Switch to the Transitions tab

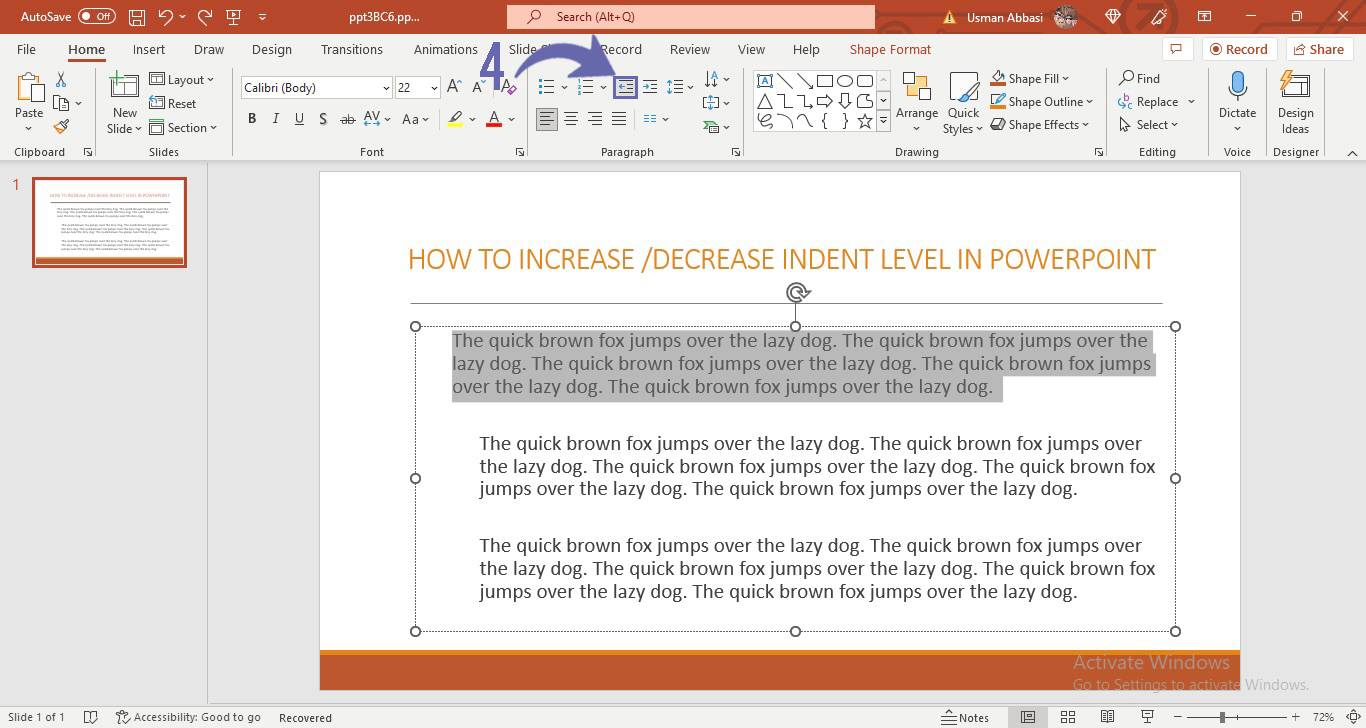coord(351,49)
